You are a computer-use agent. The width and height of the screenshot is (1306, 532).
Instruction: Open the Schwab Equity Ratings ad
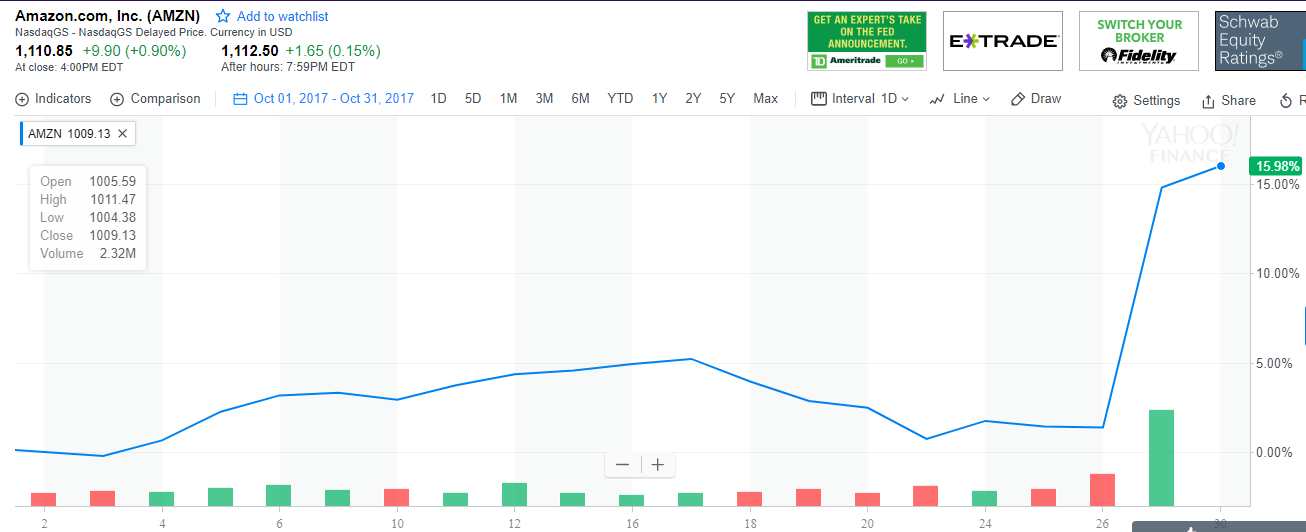(x=1260, y=41)
